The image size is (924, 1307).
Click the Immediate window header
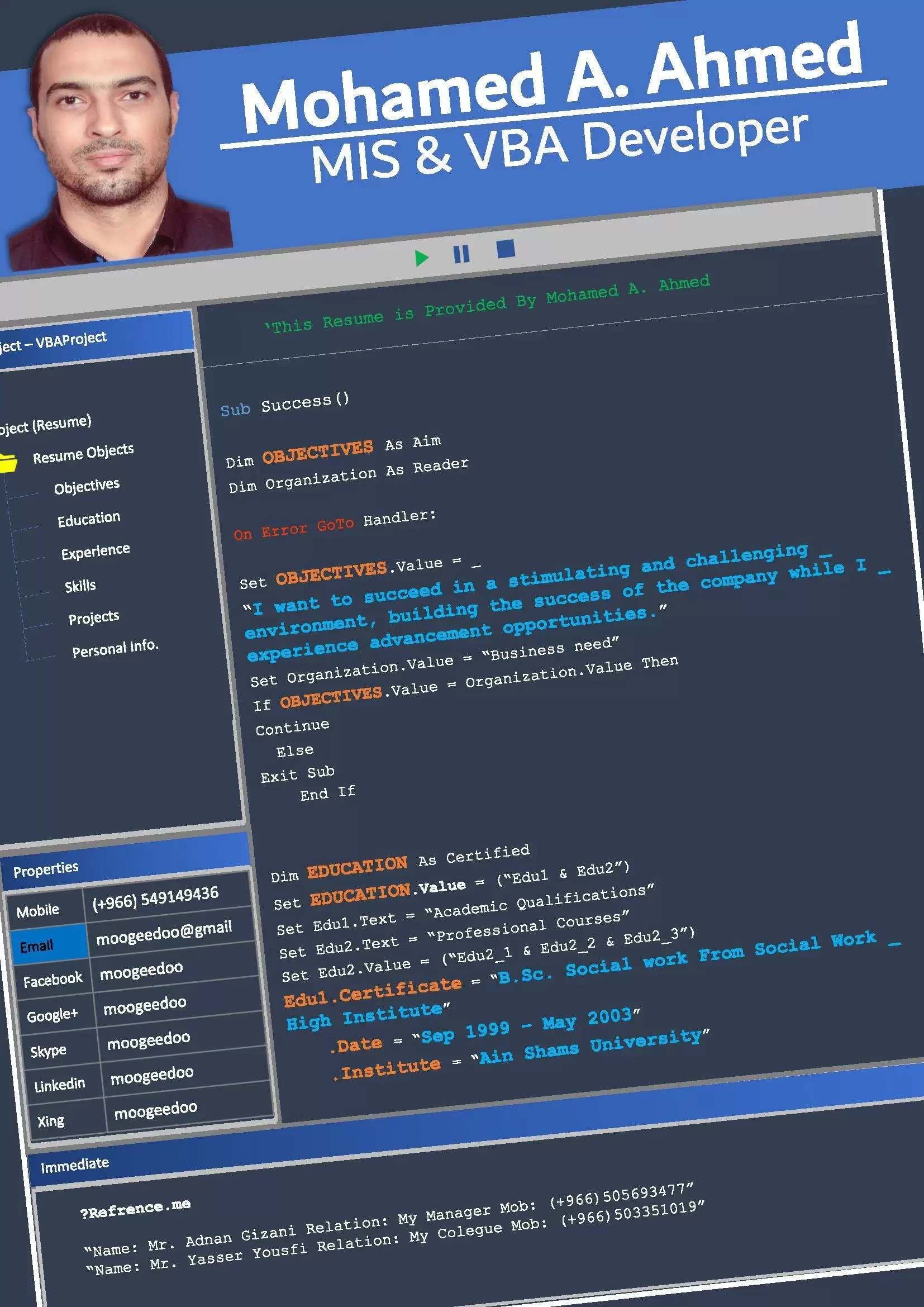(x=74, y=1165)
